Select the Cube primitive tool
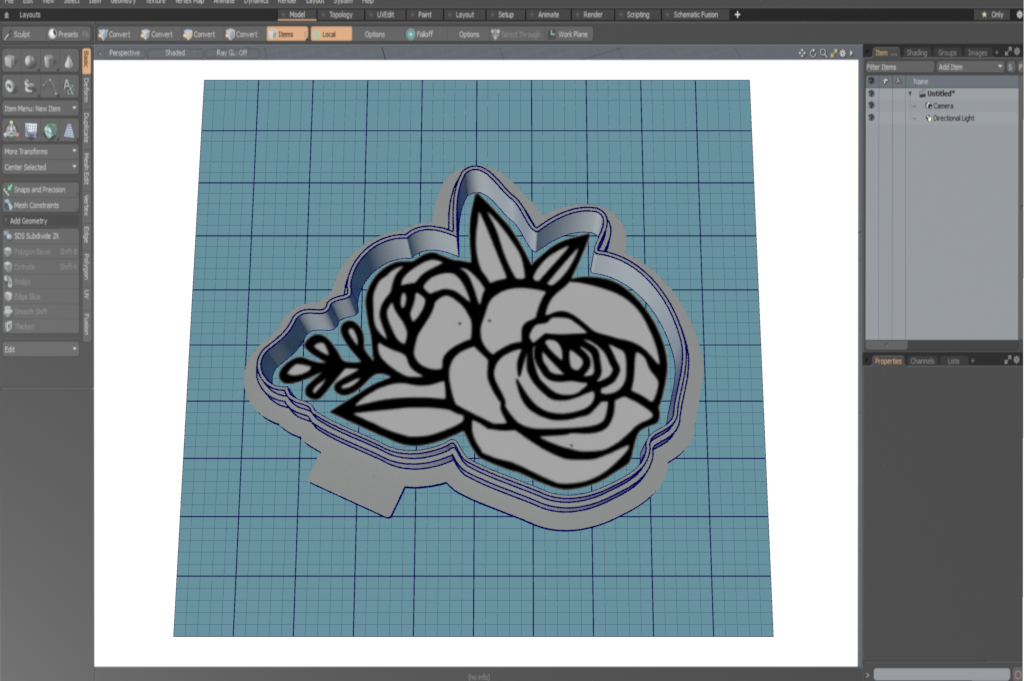The width and height of the screenshot is (1024, 681). pyautogui.click(x=10, y=62)
